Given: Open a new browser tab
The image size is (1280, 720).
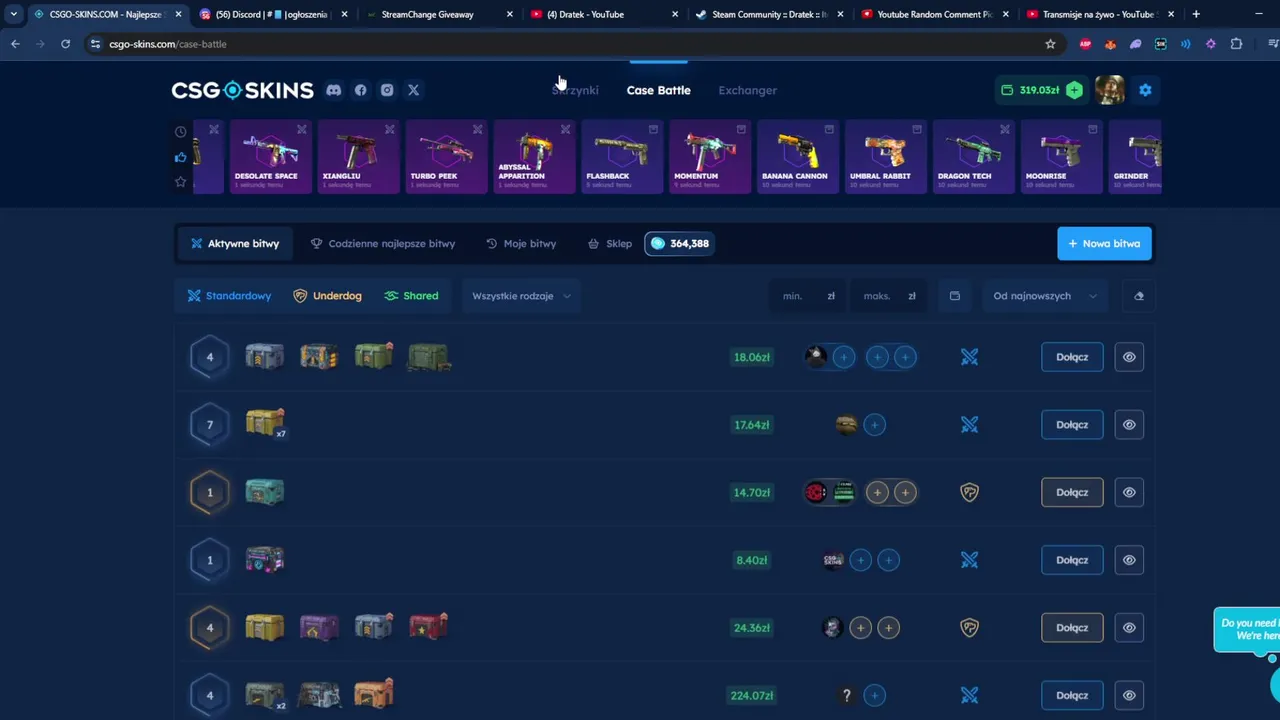Looking at the screenshot, I should click(x=1196, y=14).
